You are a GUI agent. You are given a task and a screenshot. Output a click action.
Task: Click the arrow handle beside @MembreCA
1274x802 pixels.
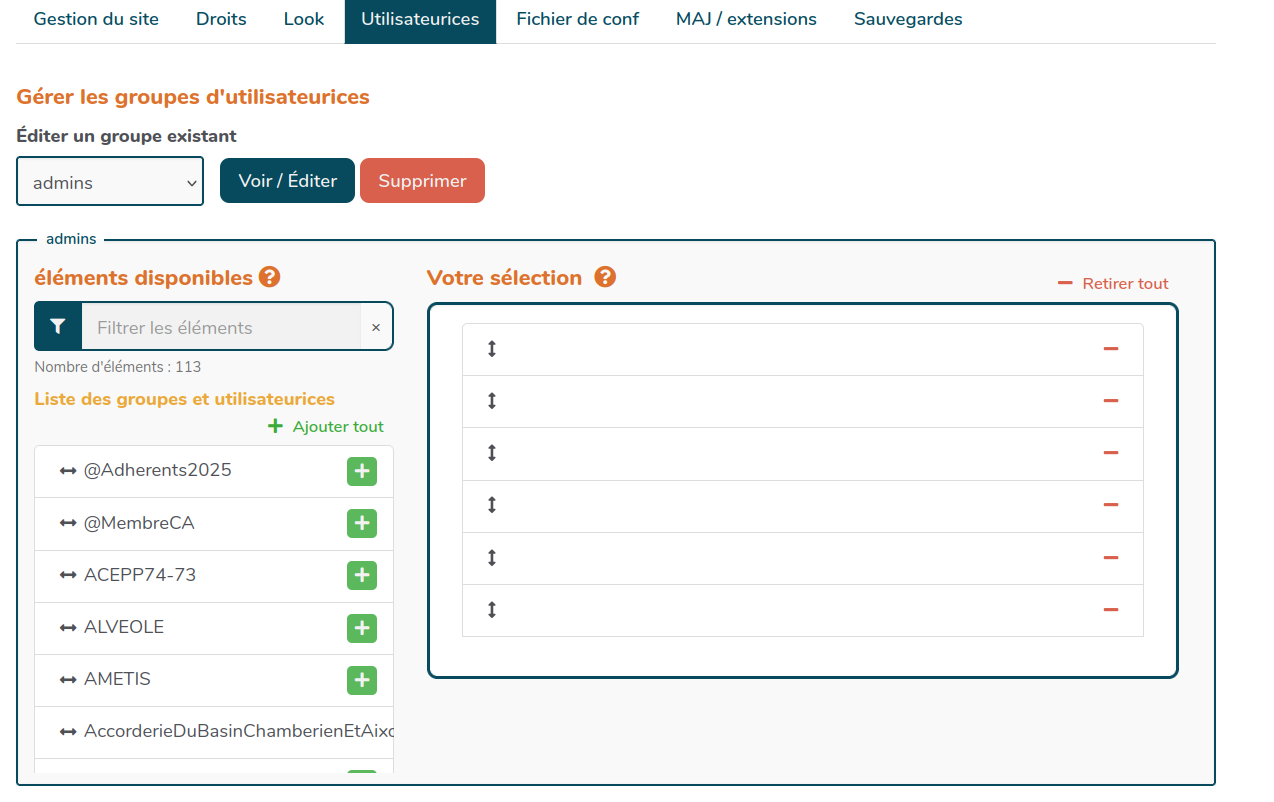pos(68,523)
